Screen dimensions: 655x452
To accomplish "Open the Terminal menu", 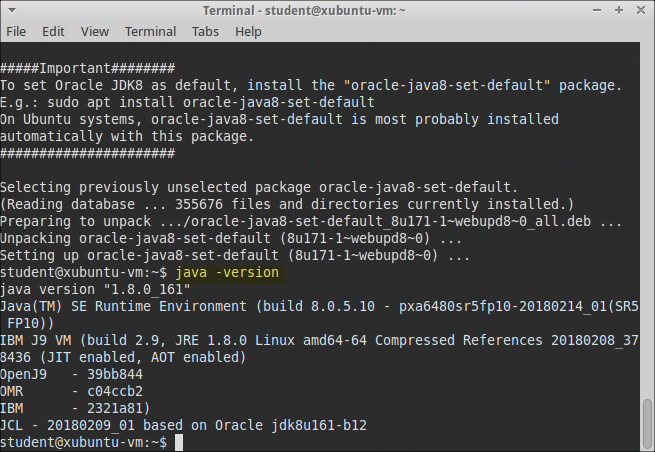I will click(x=150, y=31).
